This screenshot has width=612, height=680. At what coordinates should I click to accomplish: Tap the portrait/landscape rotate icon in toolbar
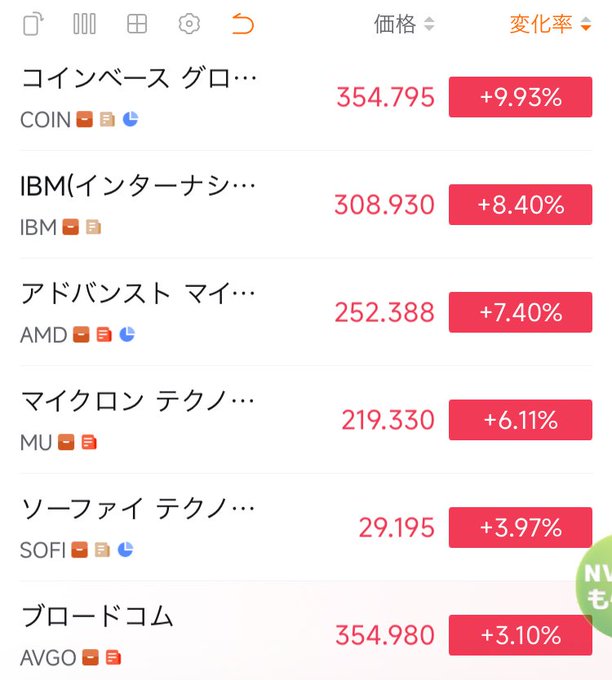point(34,24)
